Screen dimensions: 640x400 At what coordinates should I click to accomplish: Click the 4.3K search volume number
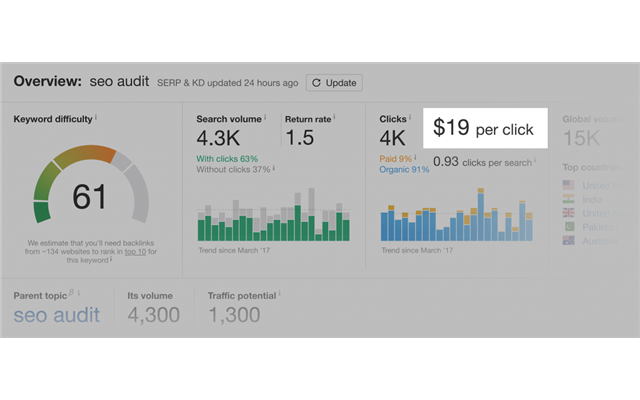(219, 138)
